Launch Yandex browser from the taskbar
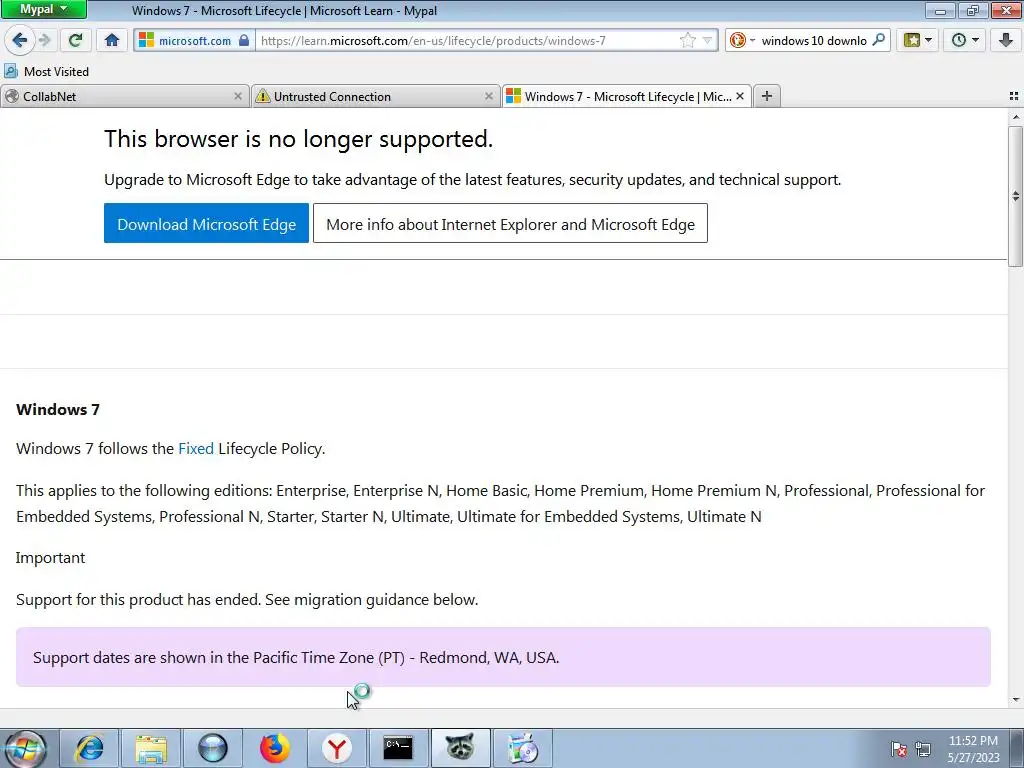The height and width of the screenshot is (768, 1024). (336, 748)
